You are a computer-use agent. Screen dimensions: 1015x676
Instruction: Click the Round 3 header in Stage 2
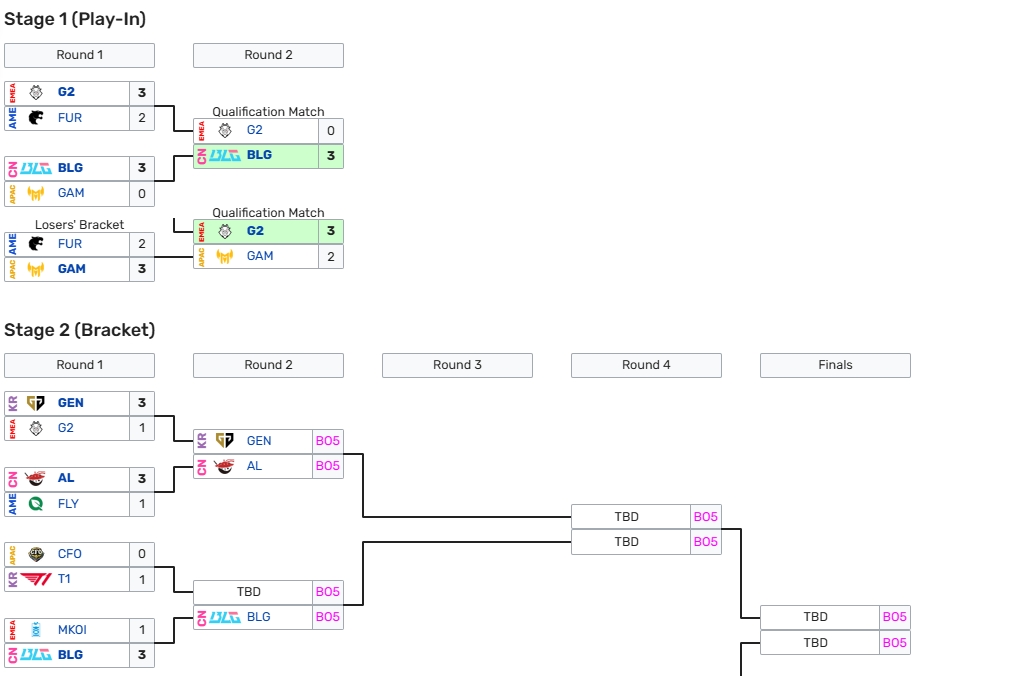[x=457, y=365]
